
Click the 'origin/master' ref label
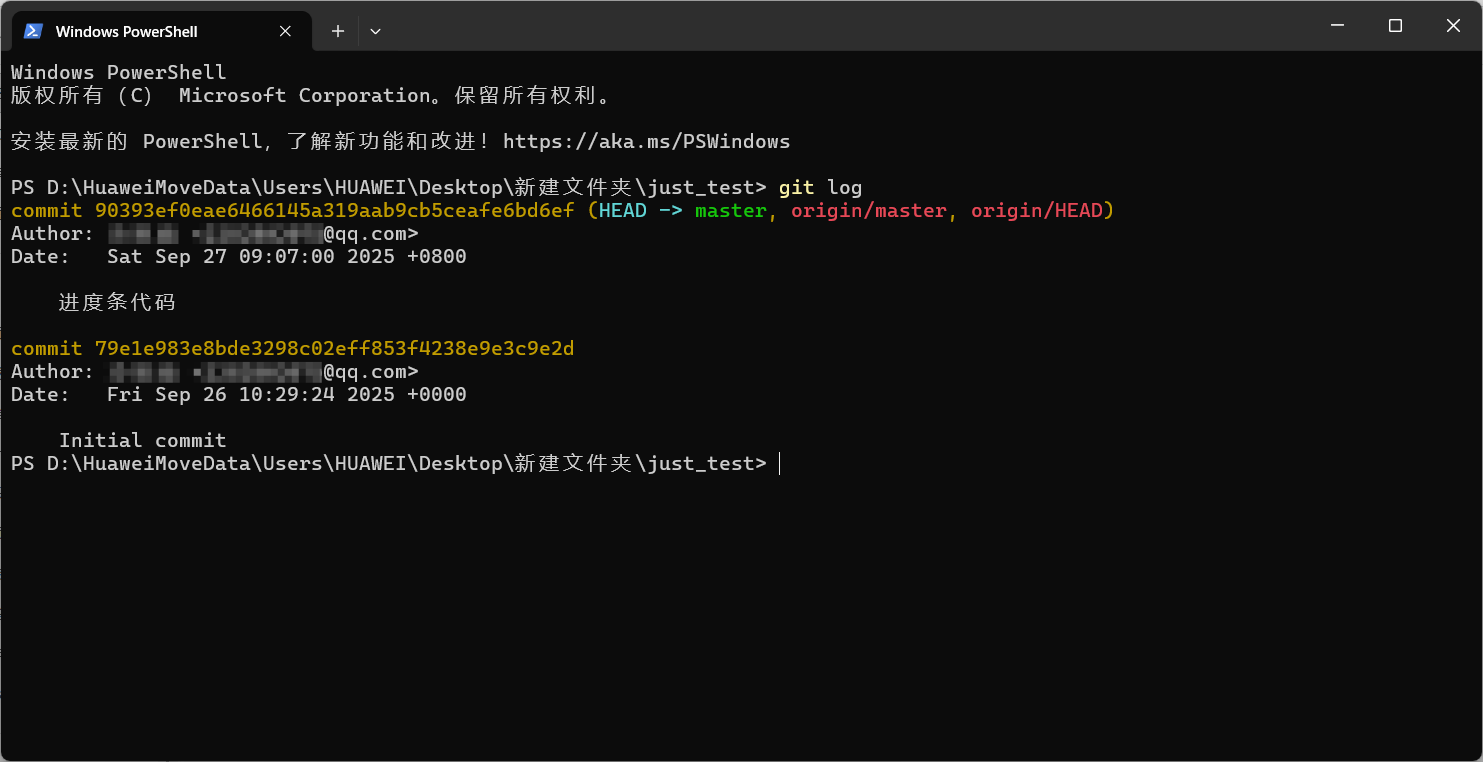pos(868,211)
